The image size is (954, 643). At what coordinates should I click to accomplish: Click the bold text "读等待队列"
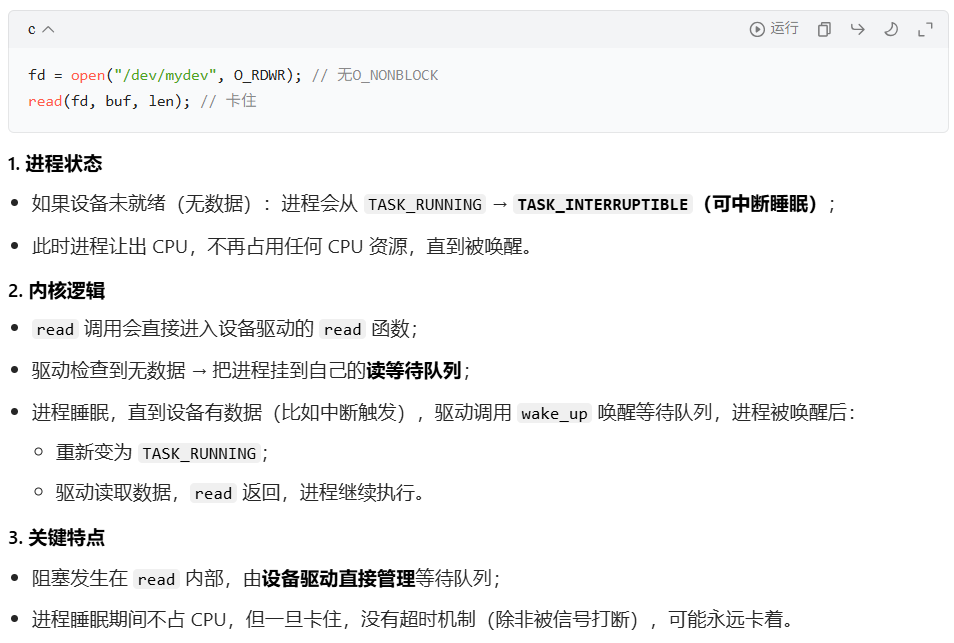tap(413, 370)
